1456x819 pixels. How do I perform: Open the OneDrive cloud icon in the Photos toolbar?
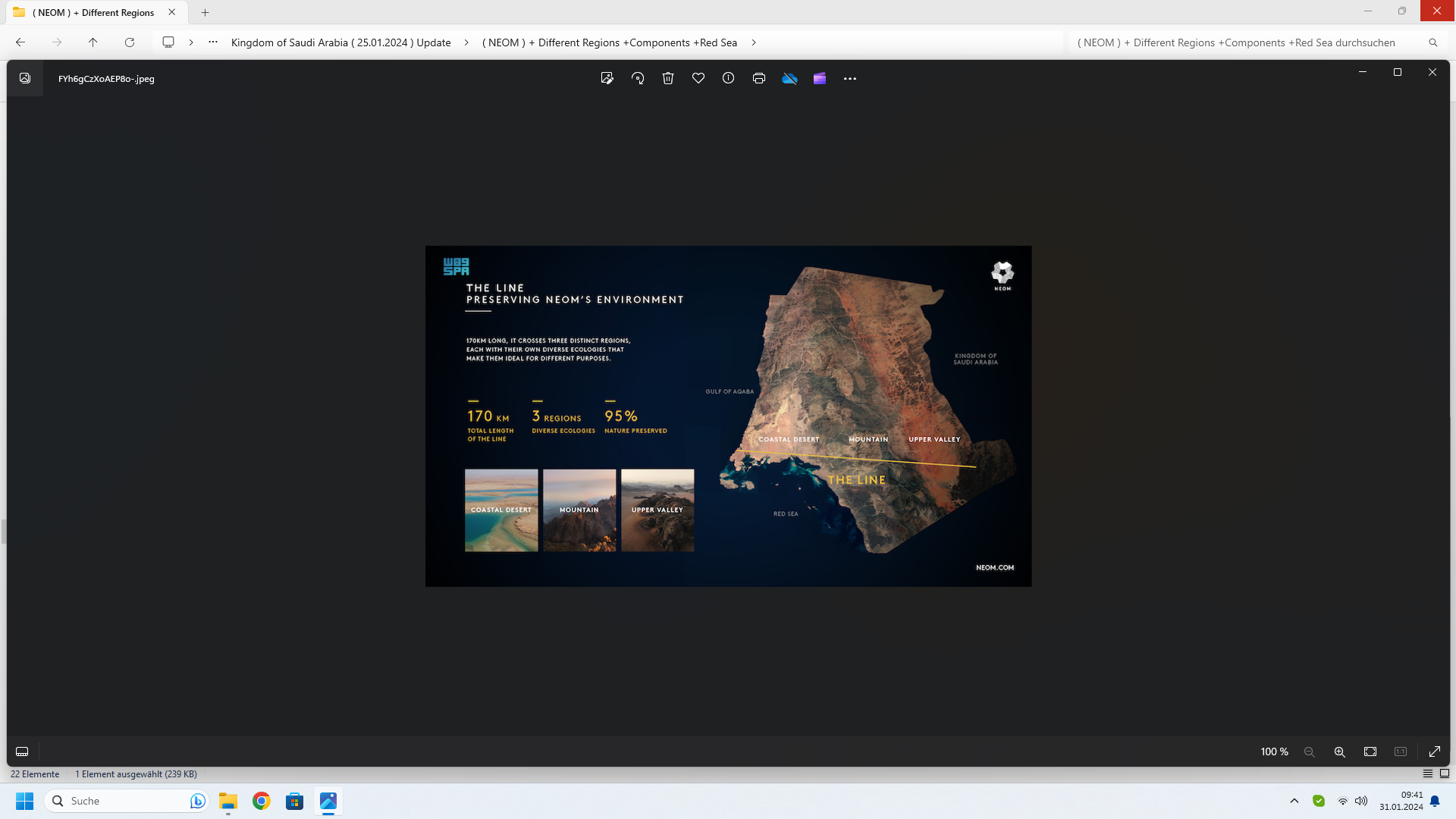tap(789, 78)
